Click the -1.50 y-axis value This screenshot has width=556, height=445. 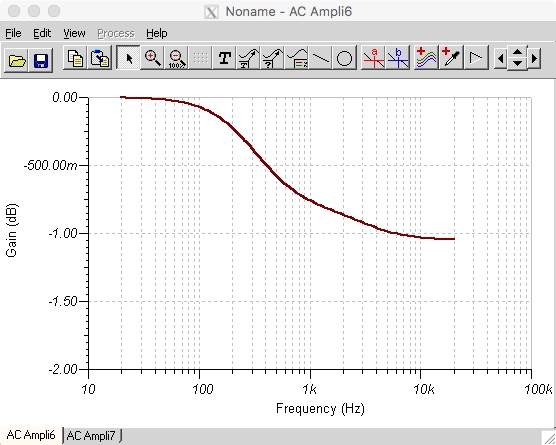coord(62,301)
